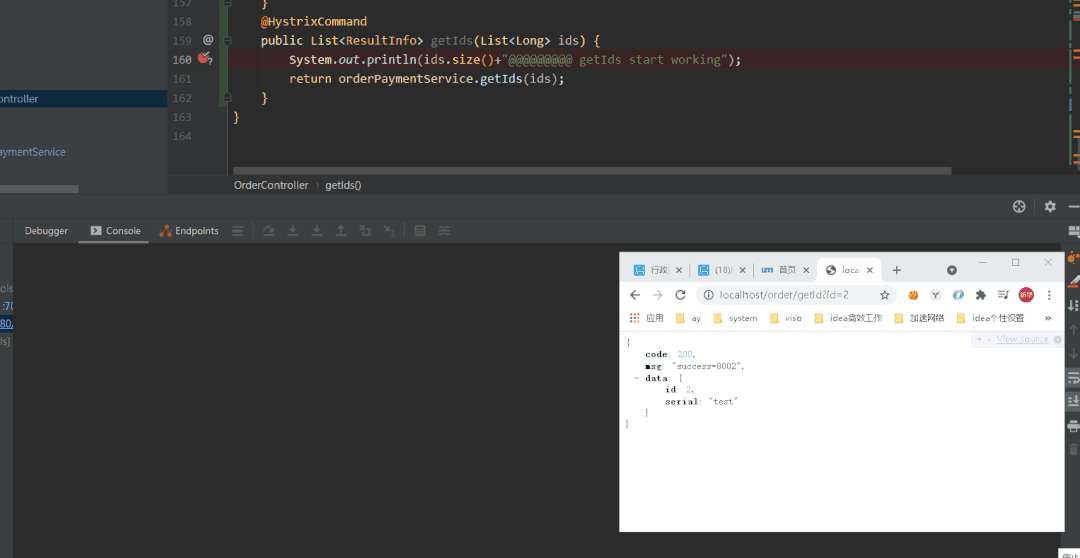Click the debug panel crosshair target icon

point(1019,206)
